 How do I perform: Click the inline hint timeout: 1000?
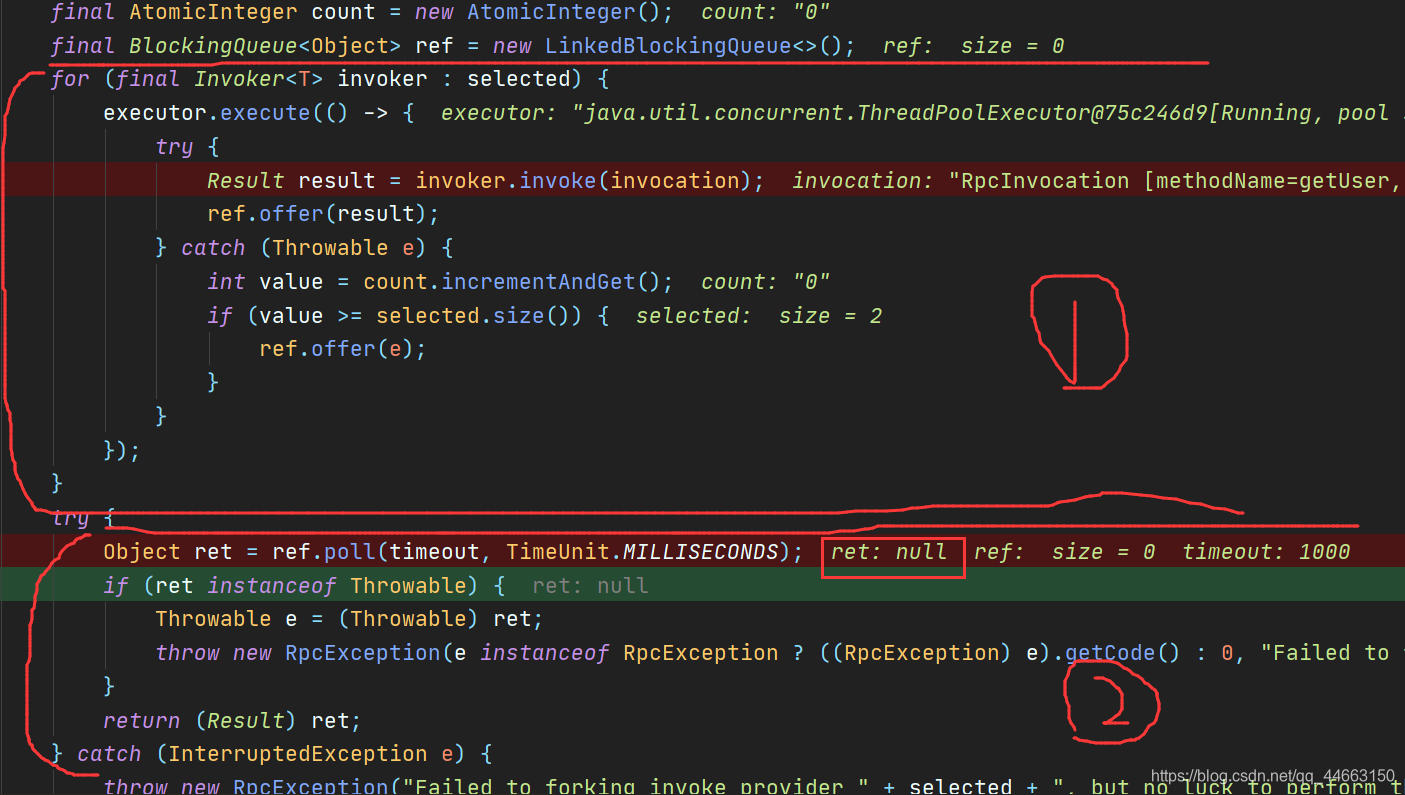coord(1266,552)
